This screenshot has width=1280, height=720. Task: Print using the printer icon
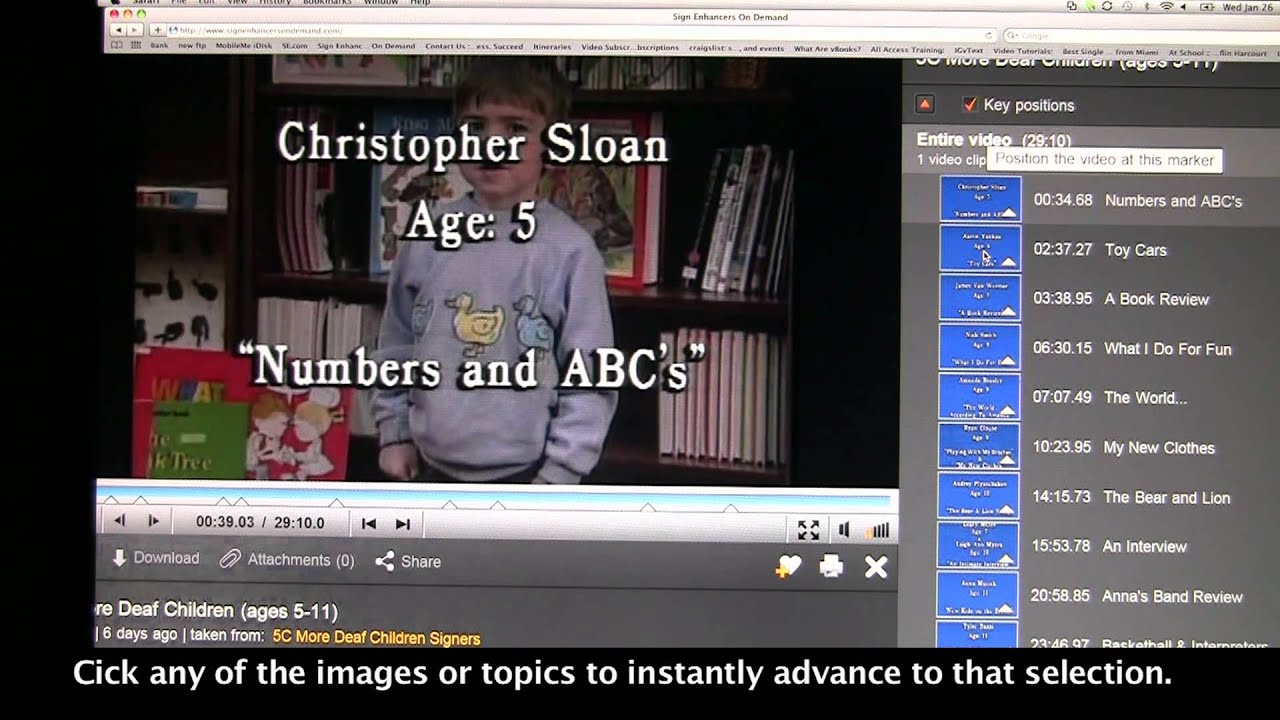[x=831, y=567]
